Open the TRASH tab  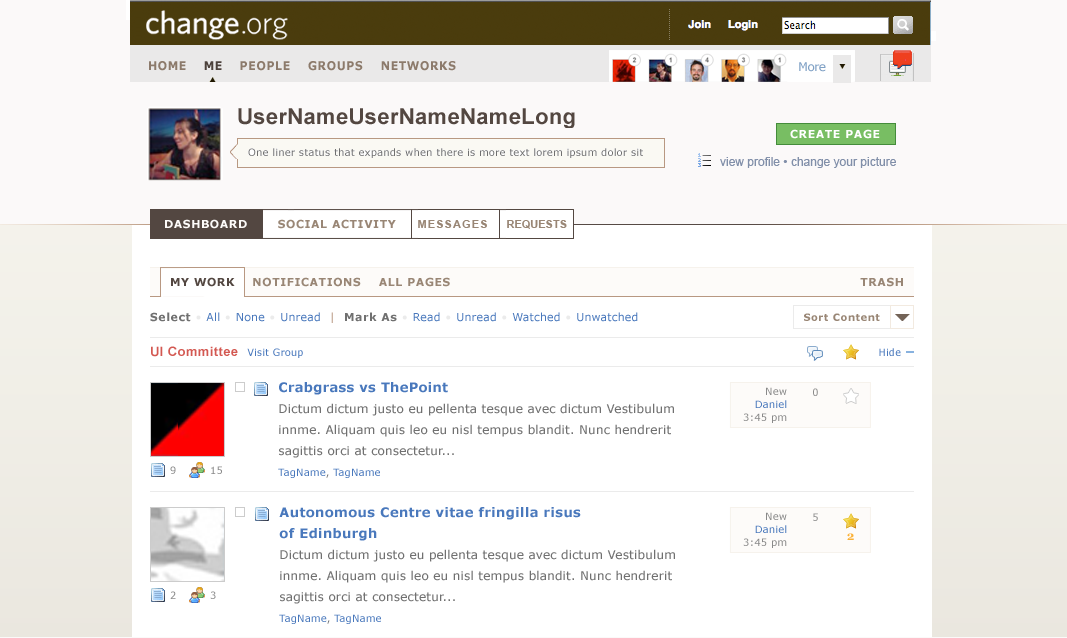click(x=882, y=282)
